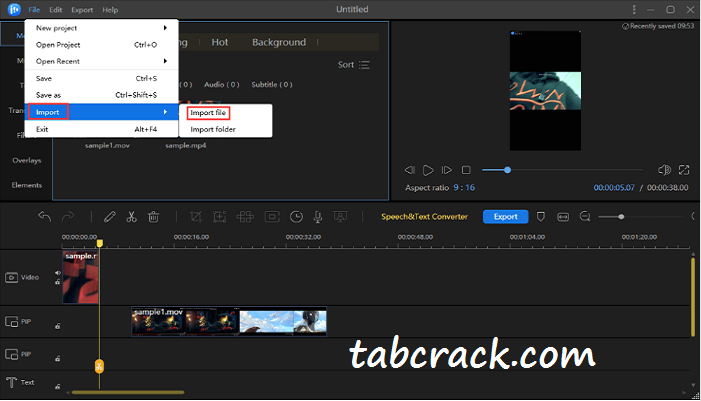Click the blue Export button
The width and height of the screenshot is (701, 401).
coord(506,217)
